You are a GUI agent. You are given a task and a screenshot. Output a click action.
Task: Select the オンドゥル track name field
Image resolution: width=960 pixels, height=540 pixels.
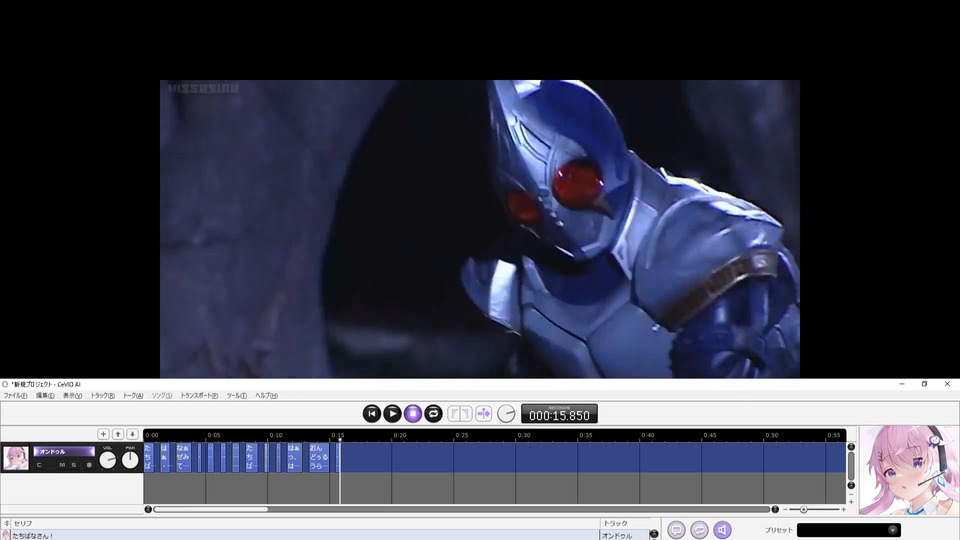pyautogui.click(x=64, y=452)
